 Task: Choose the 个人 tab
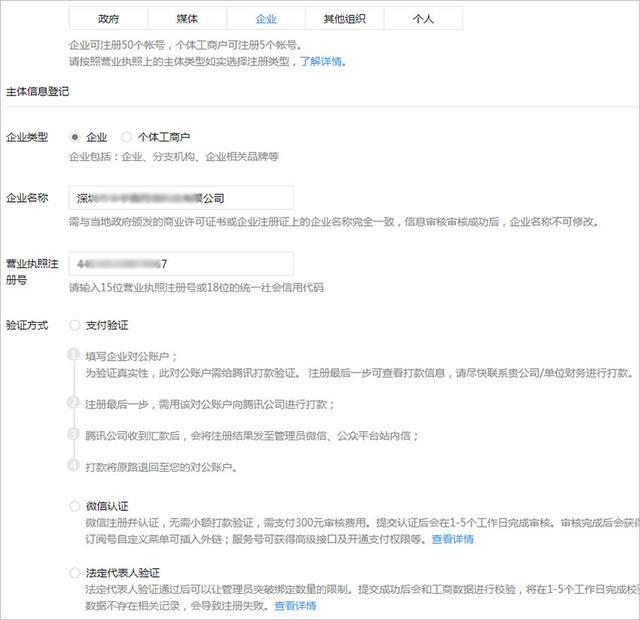point(423,19)
